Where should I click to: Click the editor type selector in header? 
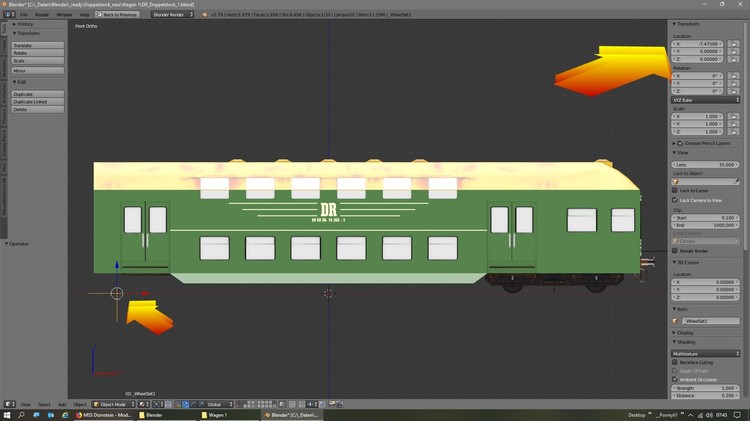coord(9,15)
